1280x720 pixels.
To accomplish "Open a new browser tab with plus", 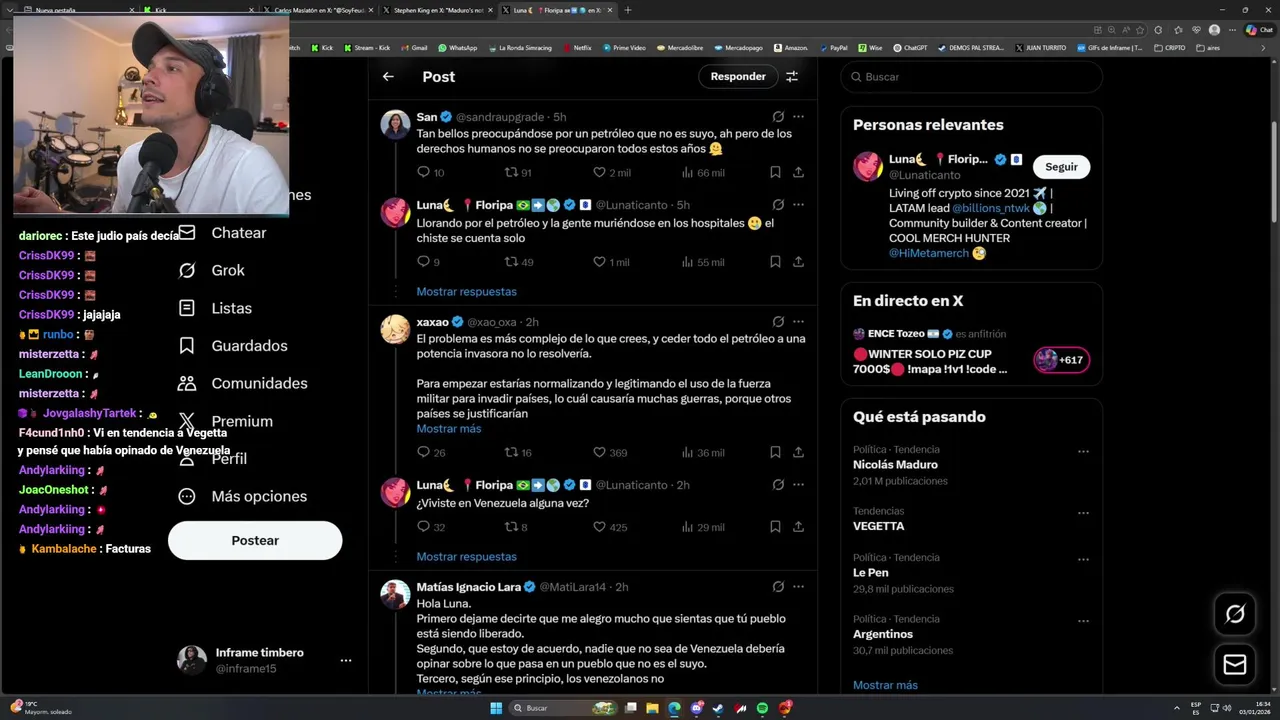I will 628,10.
